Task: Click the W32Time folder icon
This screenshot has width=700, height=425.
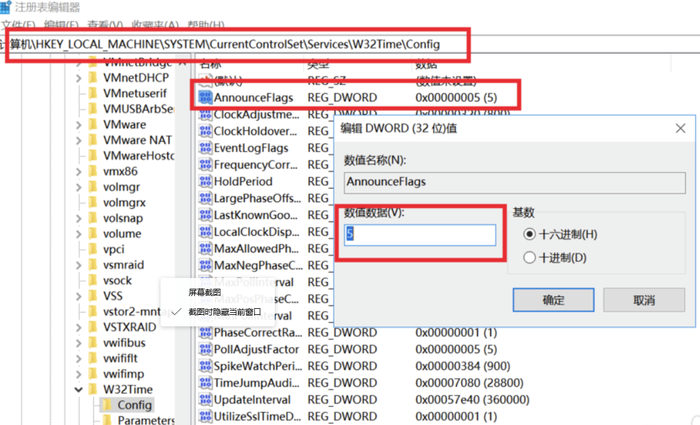Action: pos(93,389)
